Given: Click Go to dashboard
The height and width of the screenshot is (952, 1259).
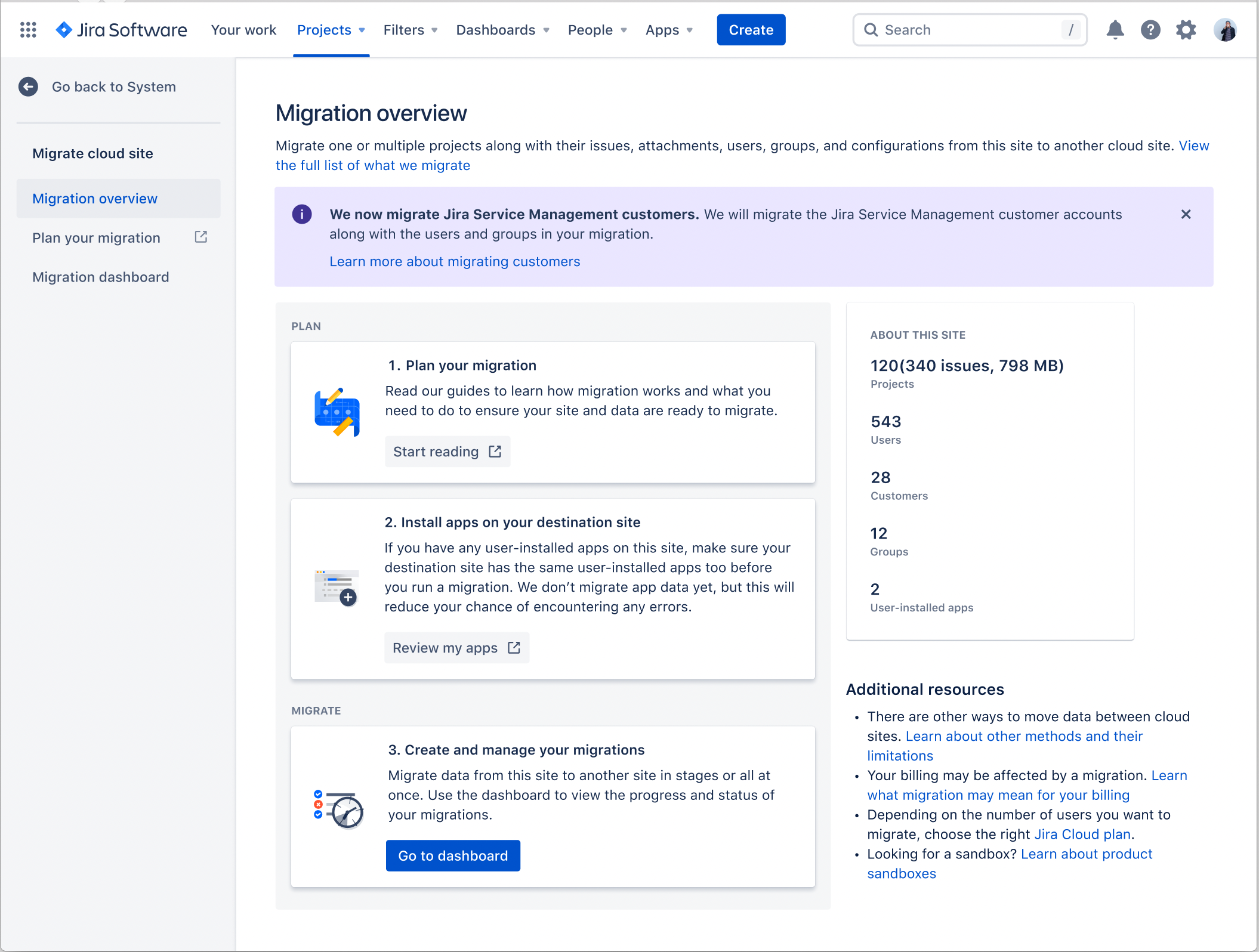Looking at the screenshot, I should point(453,855).
